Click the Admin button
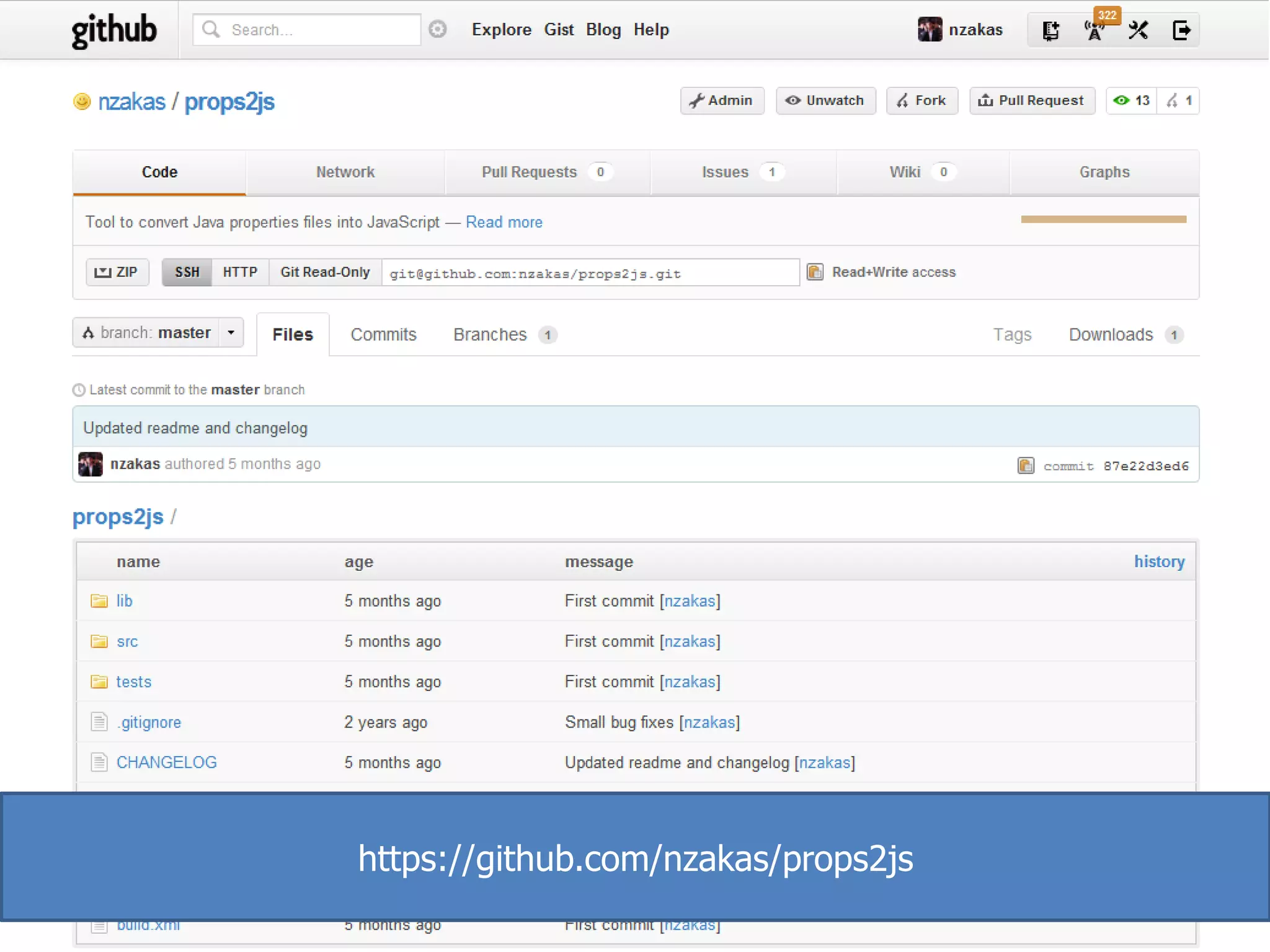Viewport: 1270px width, 952px height. [722, 100]
